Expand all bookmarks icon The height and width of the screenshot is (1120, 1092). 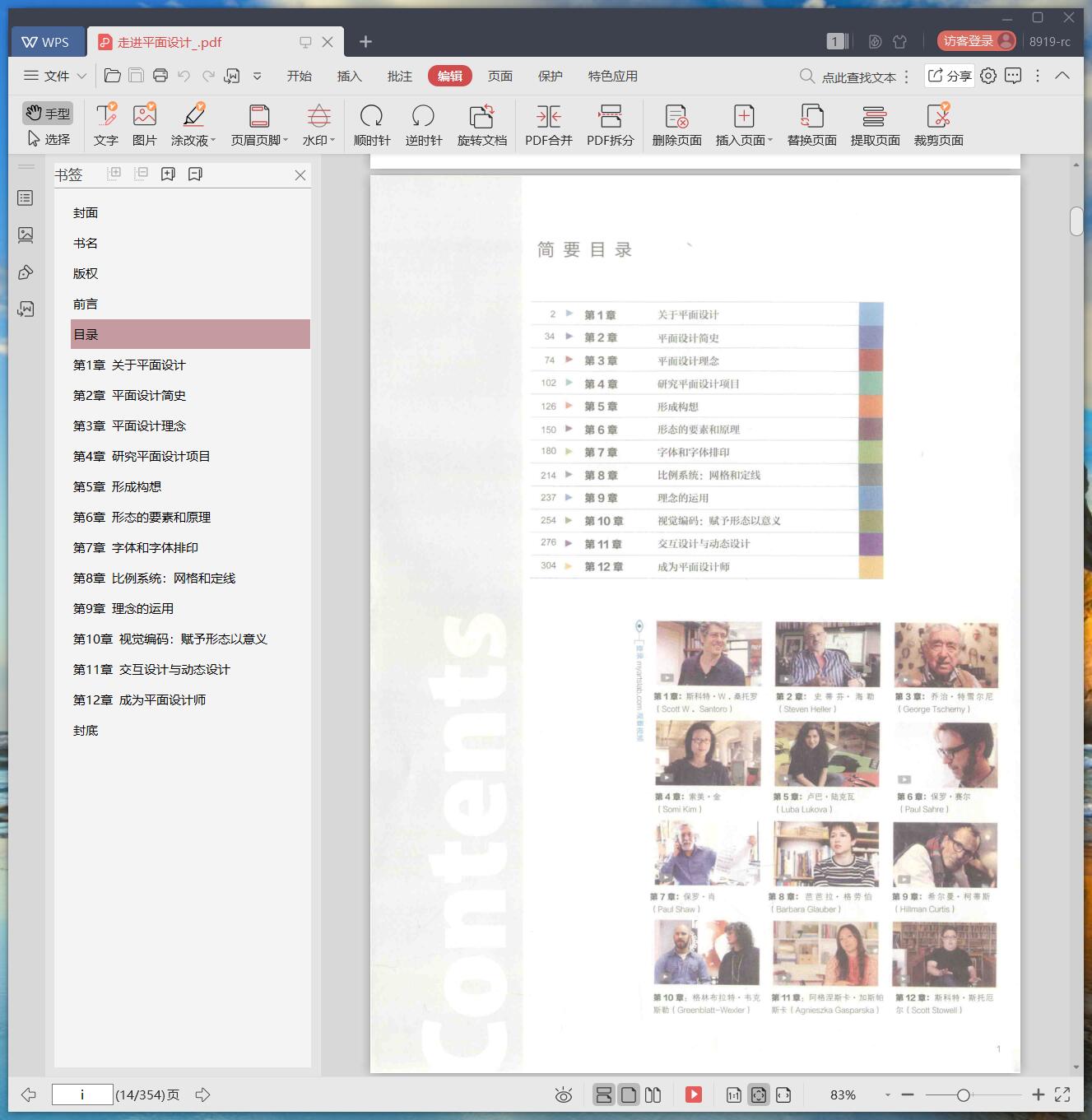coord(114,174)
